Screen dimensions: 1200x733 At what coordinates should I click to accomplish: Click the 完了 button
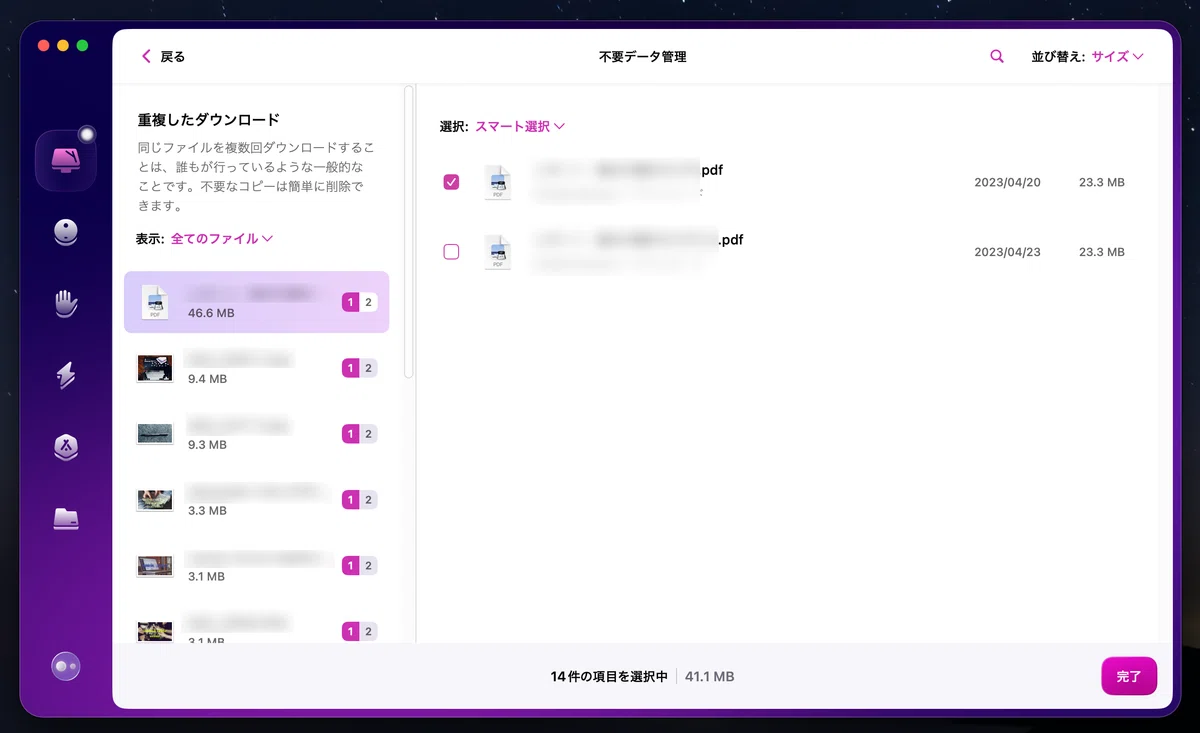coord(1129,677)
